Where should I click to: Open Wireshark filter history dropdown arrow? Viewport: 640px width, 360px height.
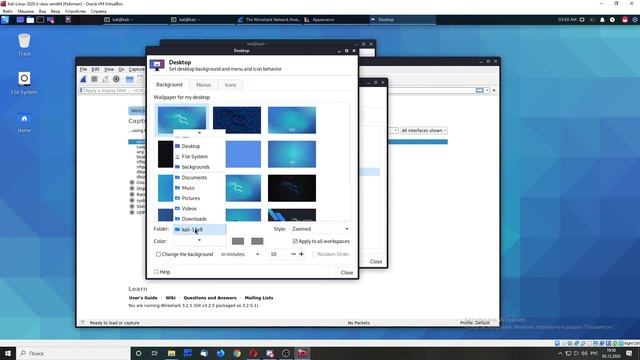tap(487, 90)
